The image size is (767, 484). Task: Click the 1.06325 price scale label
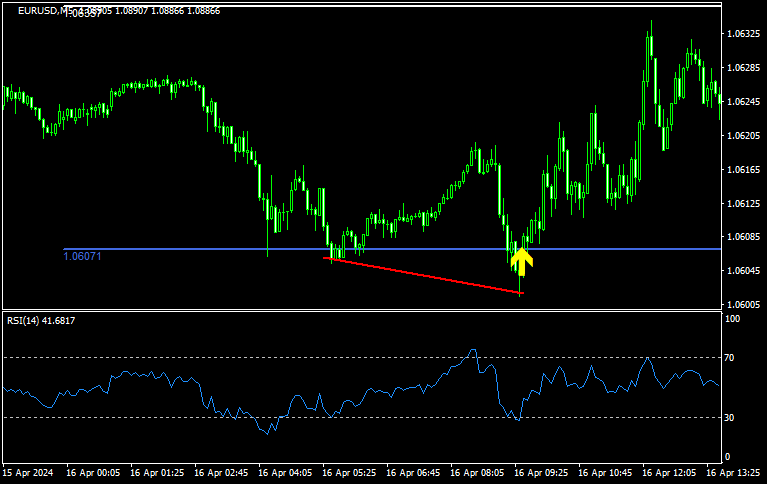[x=743, y=34]
